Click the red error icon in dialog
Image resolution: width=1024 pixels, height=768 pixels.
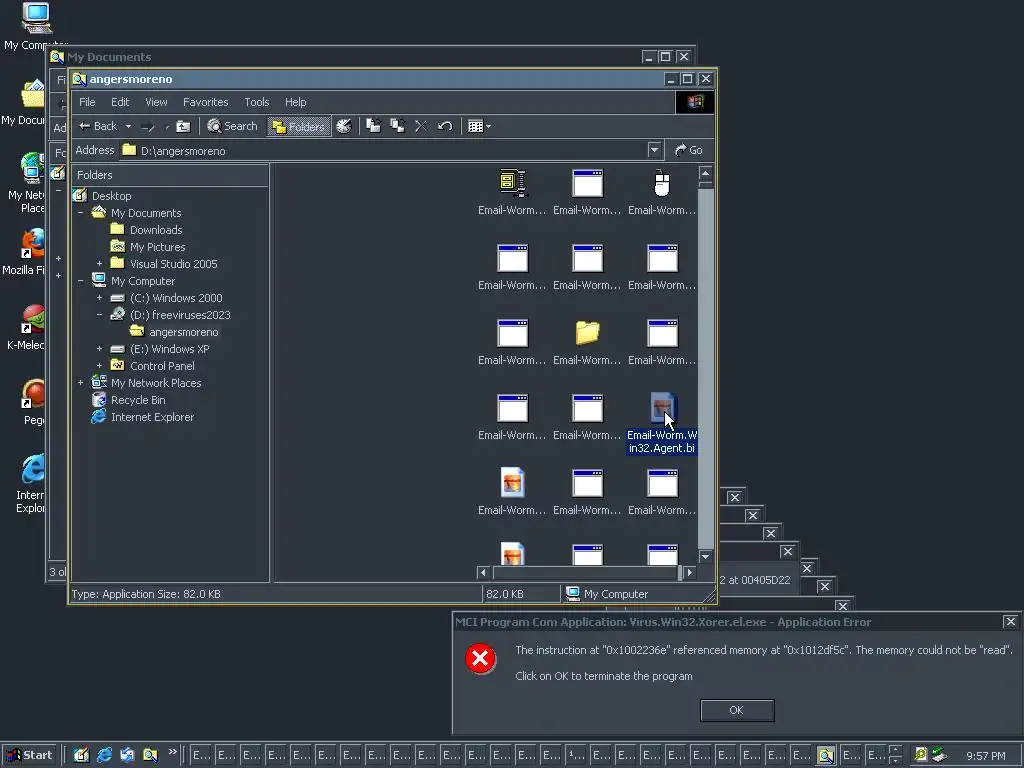480,658
